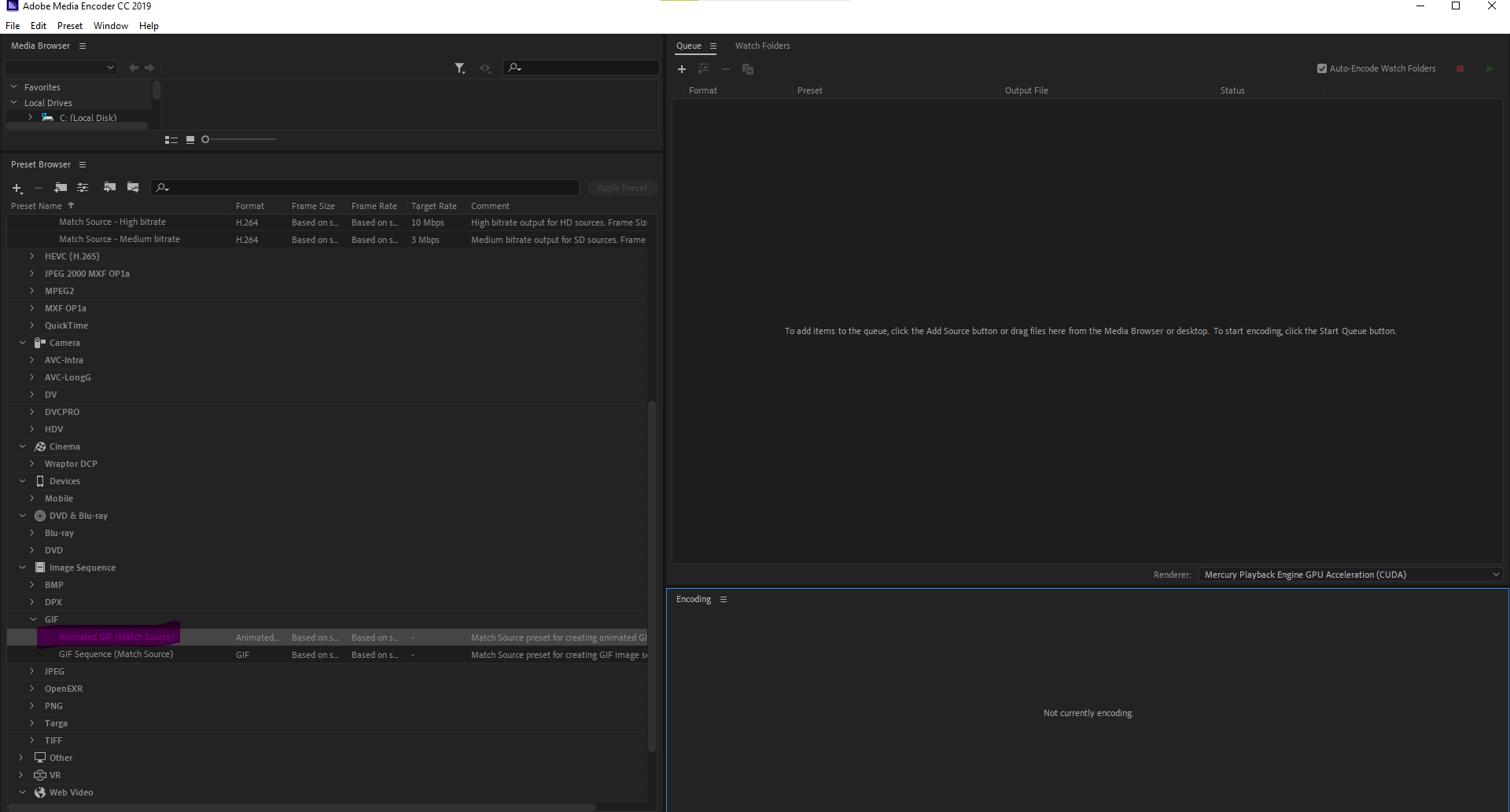Expand the QuickTime preset group

pos(31,325)
